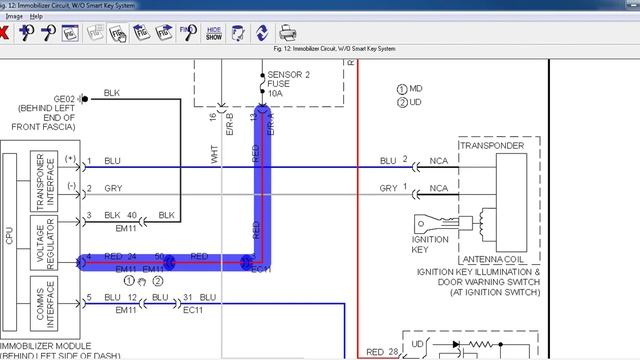Screen dimensions: 640x360
Task: Click the figure title caption under the toolbar
Action: click(x=334, y=49)
